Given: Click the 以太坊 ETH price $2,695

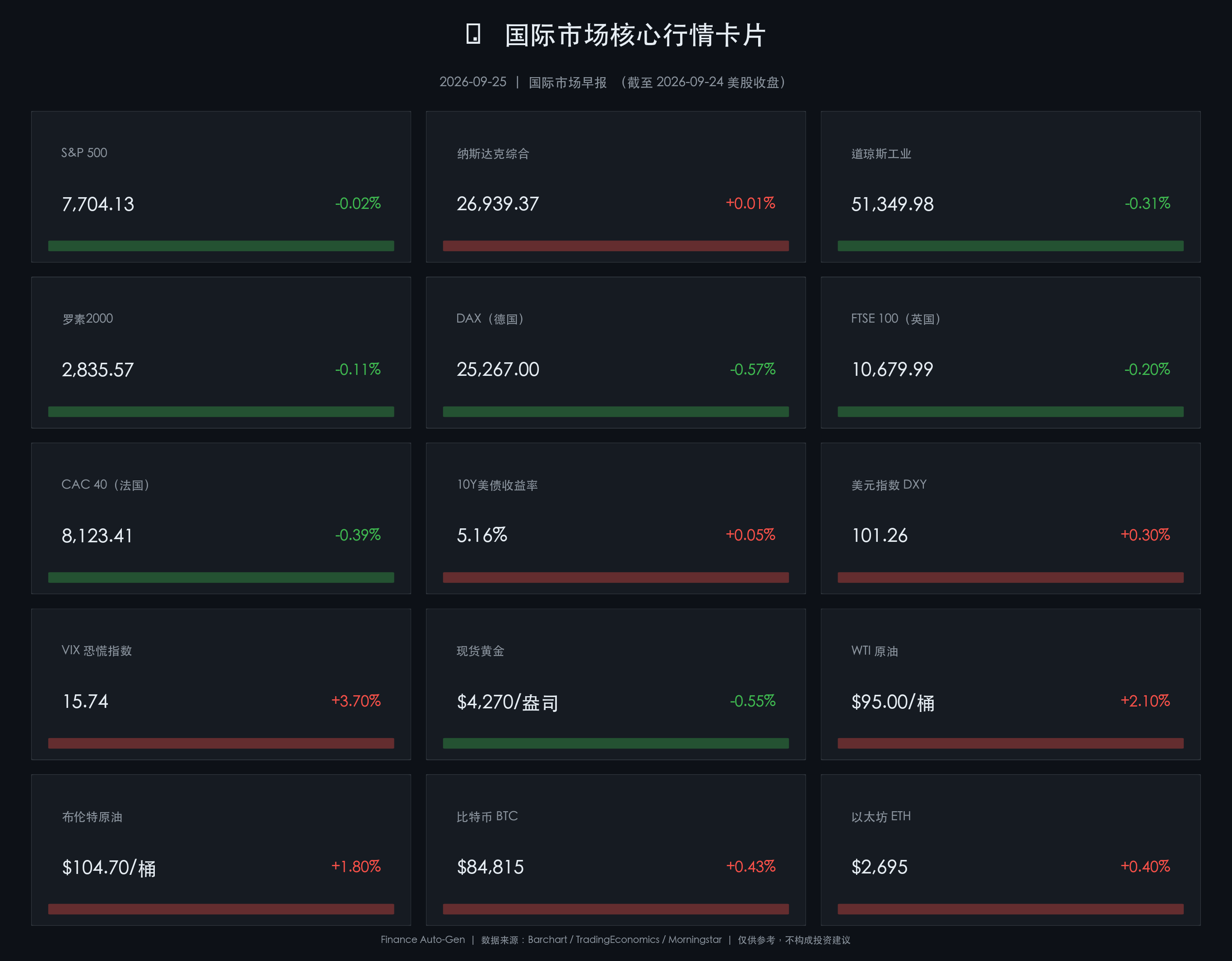Looking at the screenshot, I should point(880,867).
